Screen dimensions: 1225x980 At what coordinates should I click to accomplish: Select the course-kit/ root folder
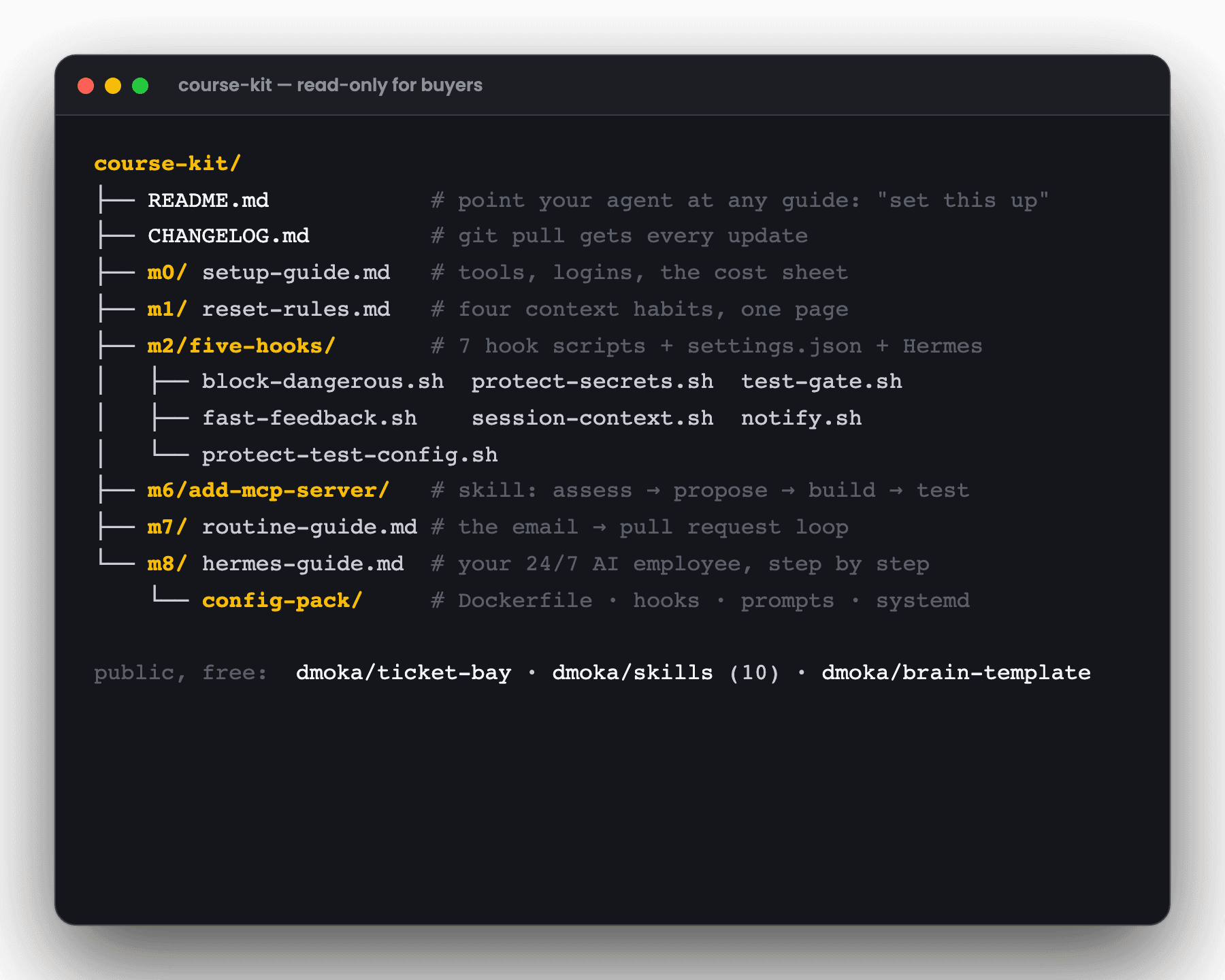point(167,163)
